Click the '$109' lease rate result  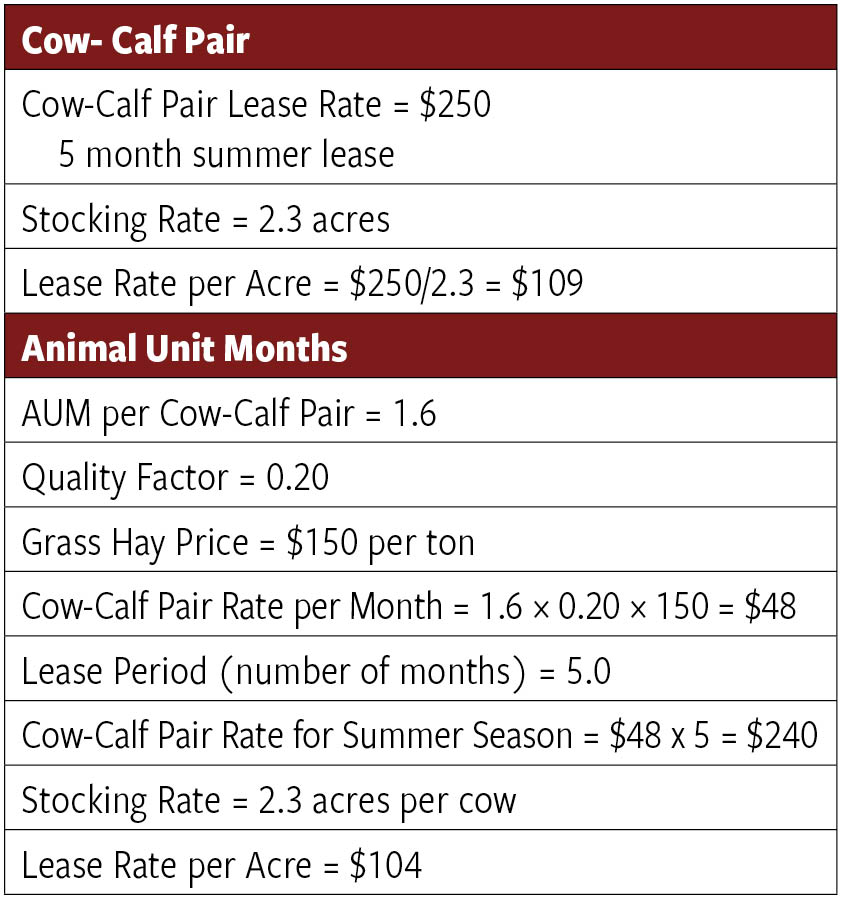[x=548, y=283]
